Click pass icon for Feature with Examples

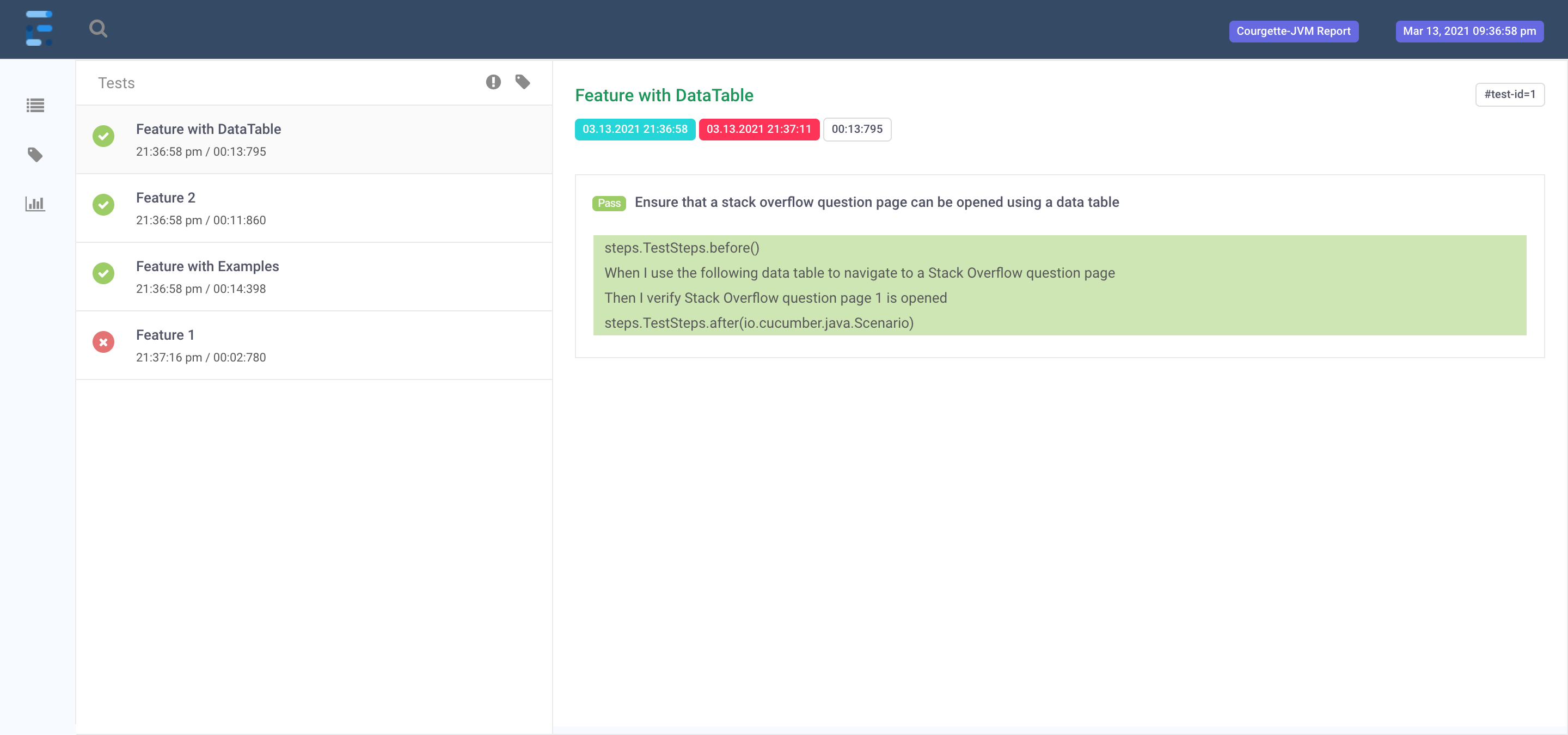103,274
